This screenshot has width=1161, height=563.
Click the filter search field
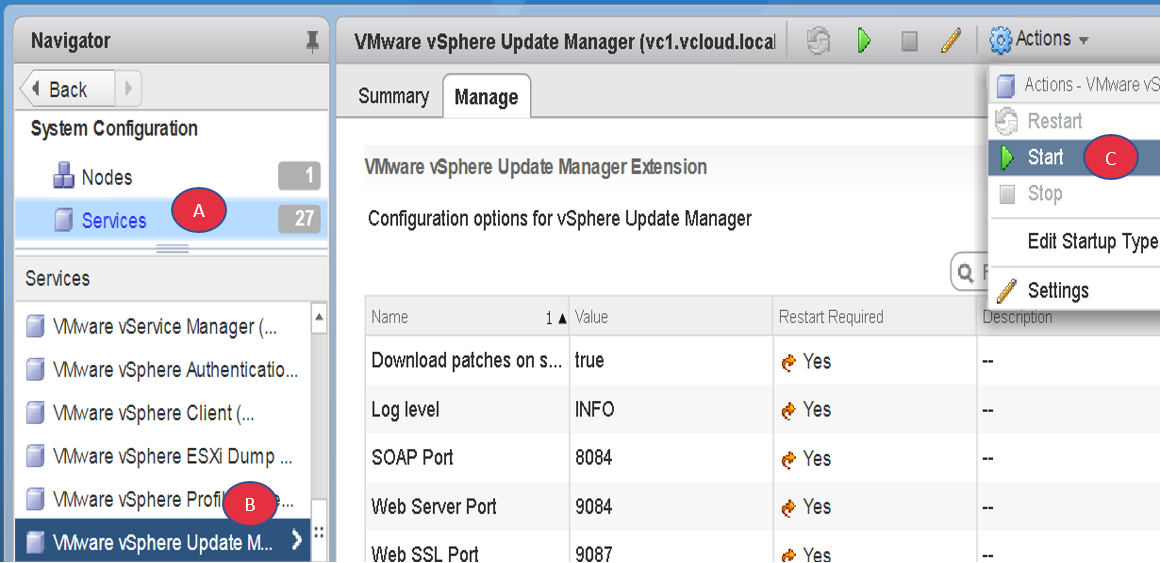pos(970,274)
